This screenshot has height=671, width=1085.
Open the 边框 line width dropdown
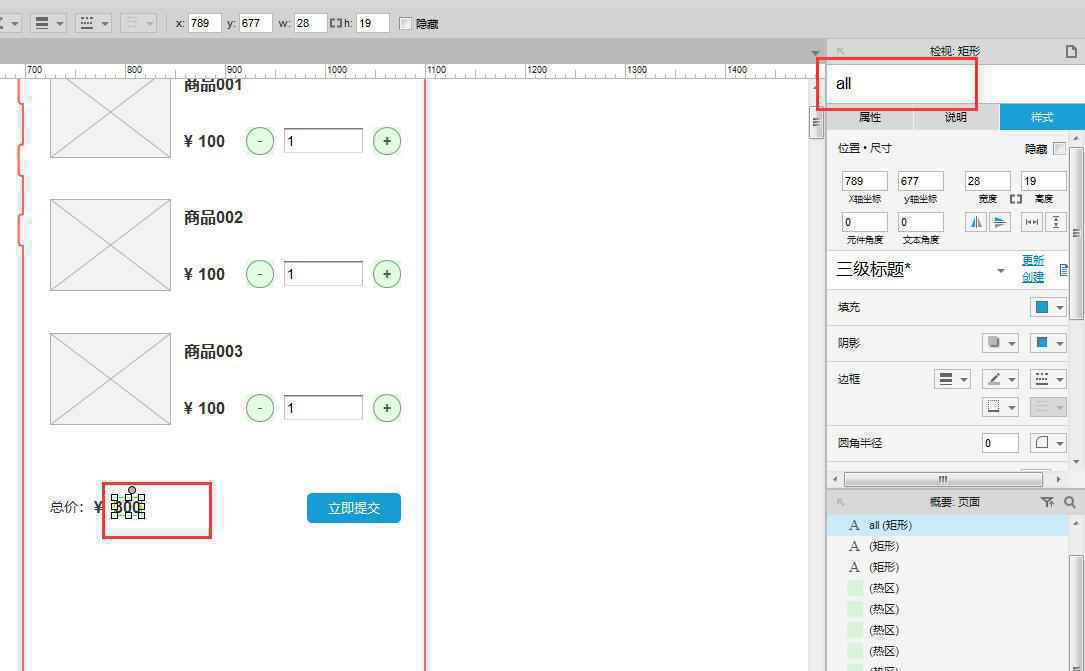pyautogui.click(x=952, y=379)
